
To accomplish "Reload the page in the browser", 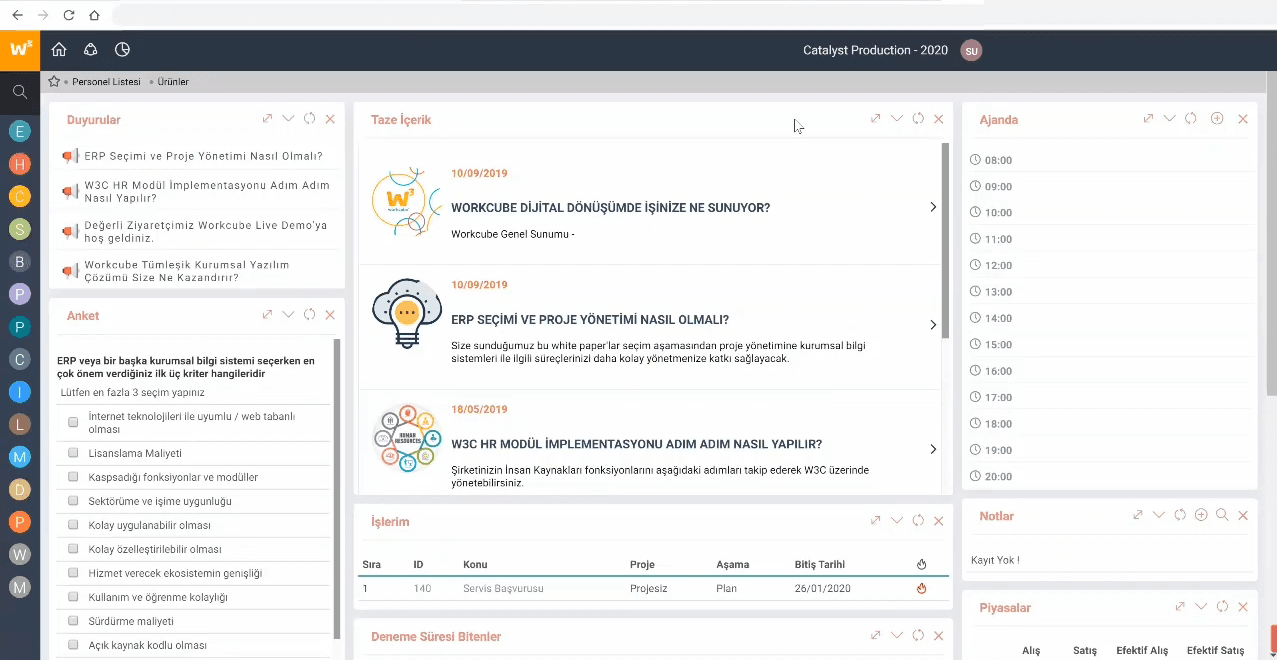I will click(69, 15).
